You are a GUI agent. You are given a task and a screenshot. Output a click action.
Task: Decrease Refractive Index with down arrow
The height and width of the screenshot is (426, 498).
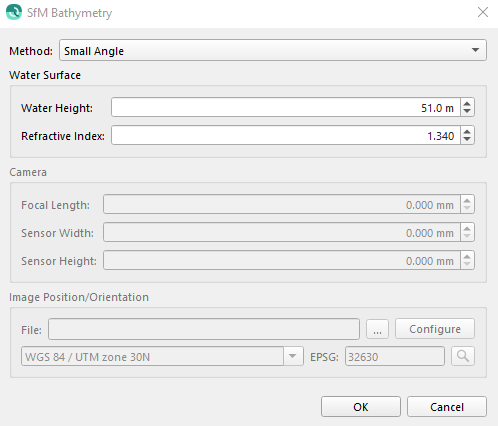[467, 140]
